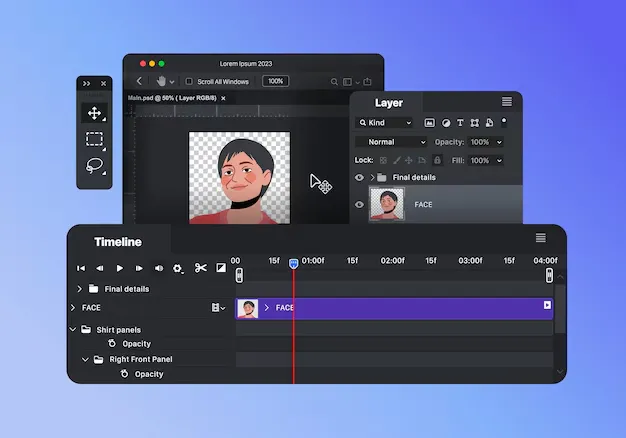This screenshot has width=626, height=438.
Task: Switch to the Main.psd document tab
Action: click(x=170, y=98)
